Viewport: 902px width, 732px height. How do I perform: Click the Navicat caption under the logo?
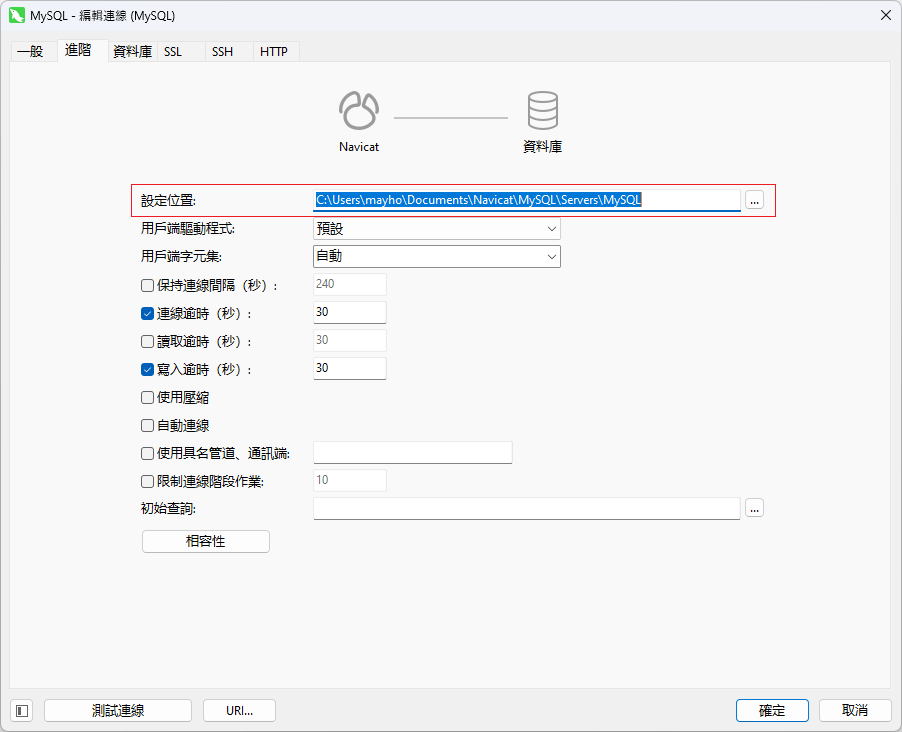[359, 147]
